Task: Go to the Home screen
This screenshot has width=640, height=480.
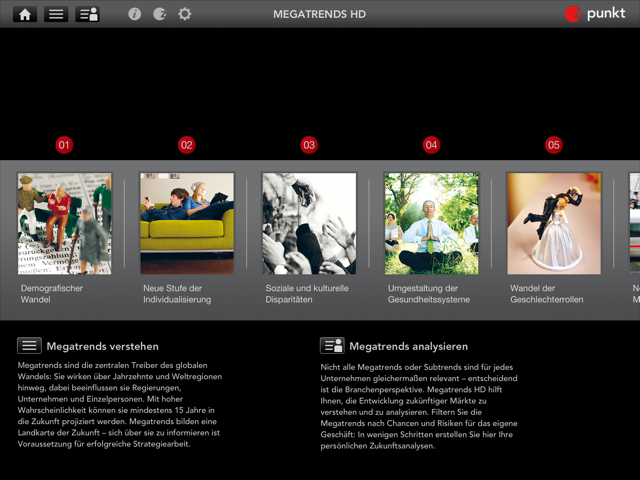Action: tap(24, 14)
